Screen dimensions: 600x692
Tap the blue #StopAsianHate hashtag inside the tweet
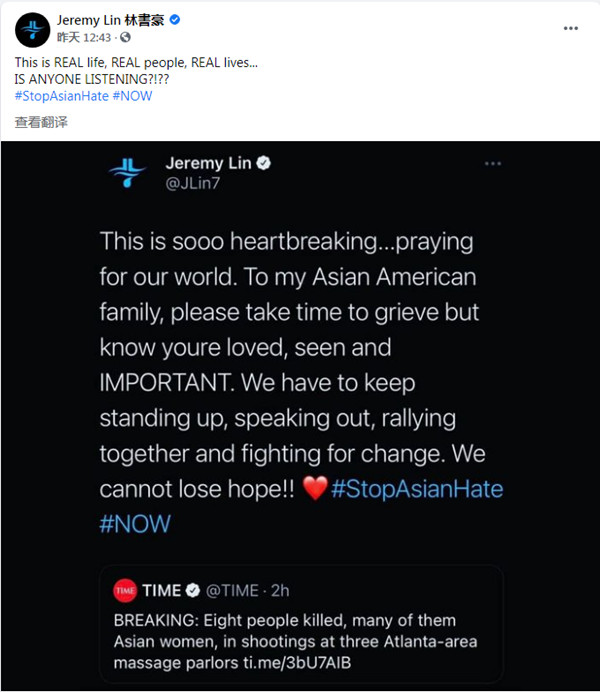(x=417, y=489)
